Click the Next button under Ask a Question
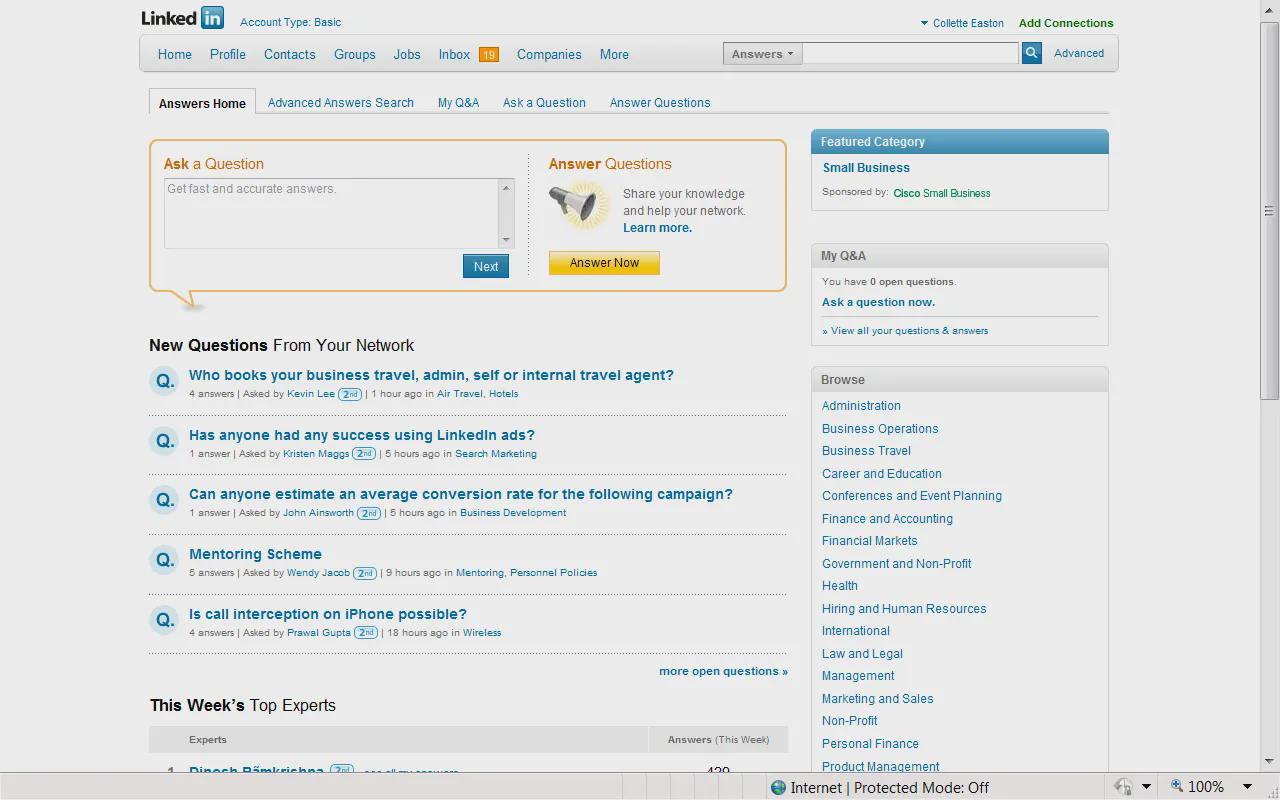Screen dimensions: 1280x800 (x=485, y=266)
